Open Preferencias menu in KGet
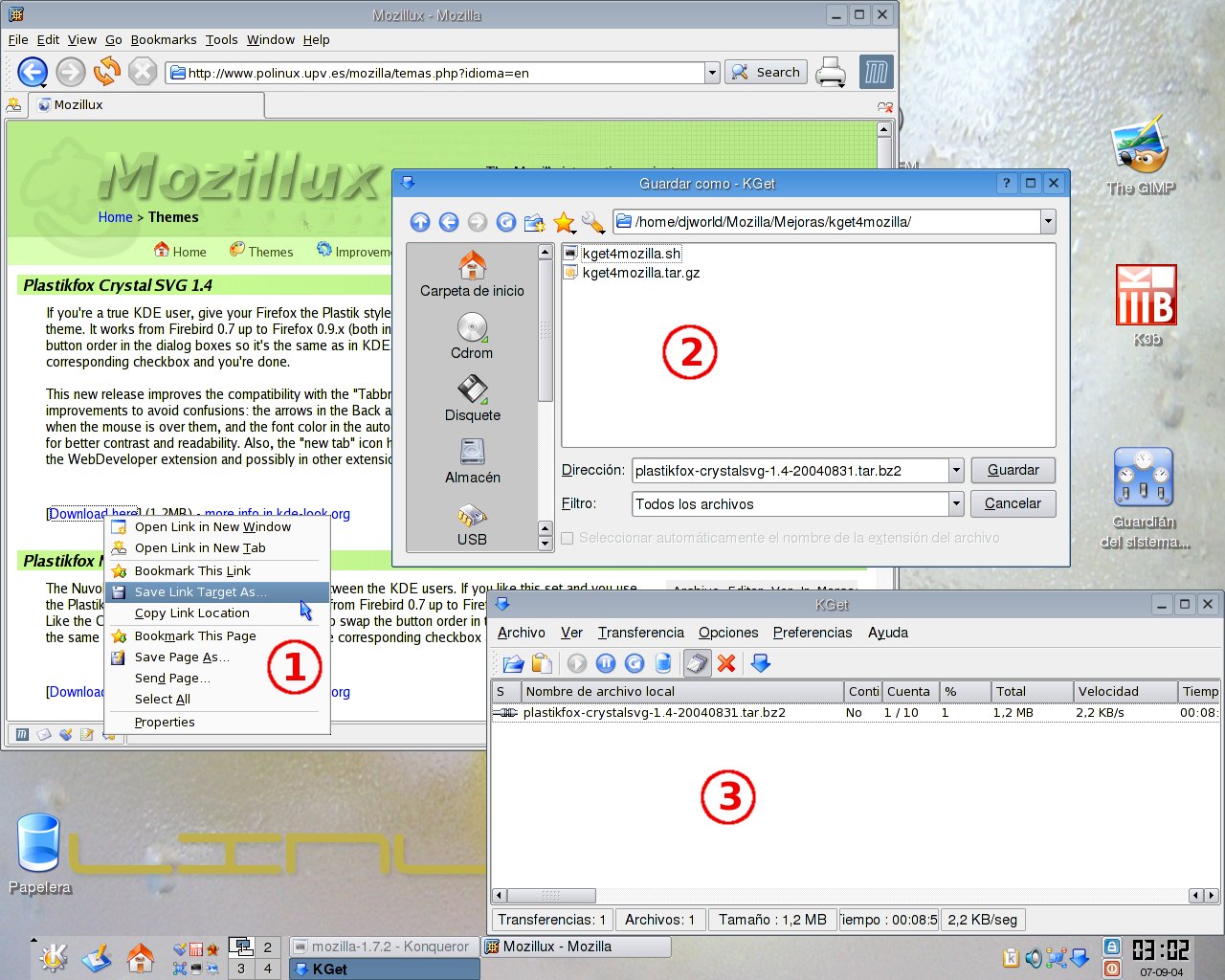This screenshot has height=980, width=1225. click(813, 633)
